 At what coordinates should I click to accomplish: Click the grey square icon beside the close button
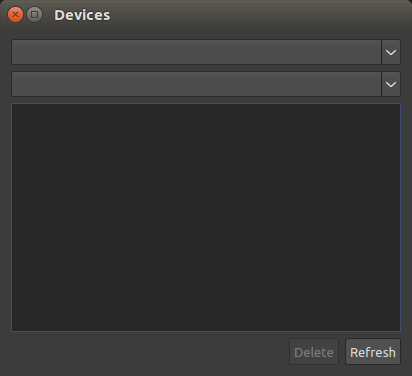tap(34, 15)
